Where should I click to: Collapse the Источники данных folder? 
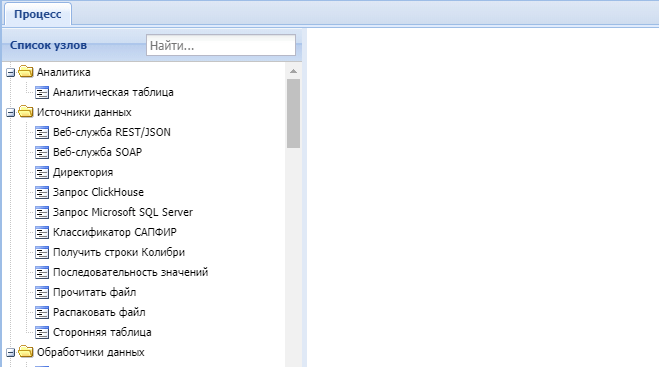(x=11, y=113)
